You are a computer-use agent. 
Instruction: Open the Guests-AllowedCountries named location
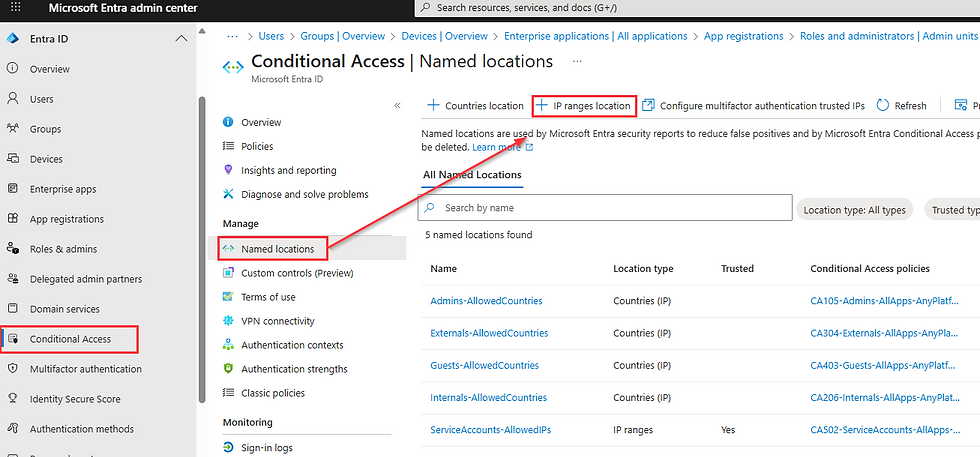(x=484, y=365)
